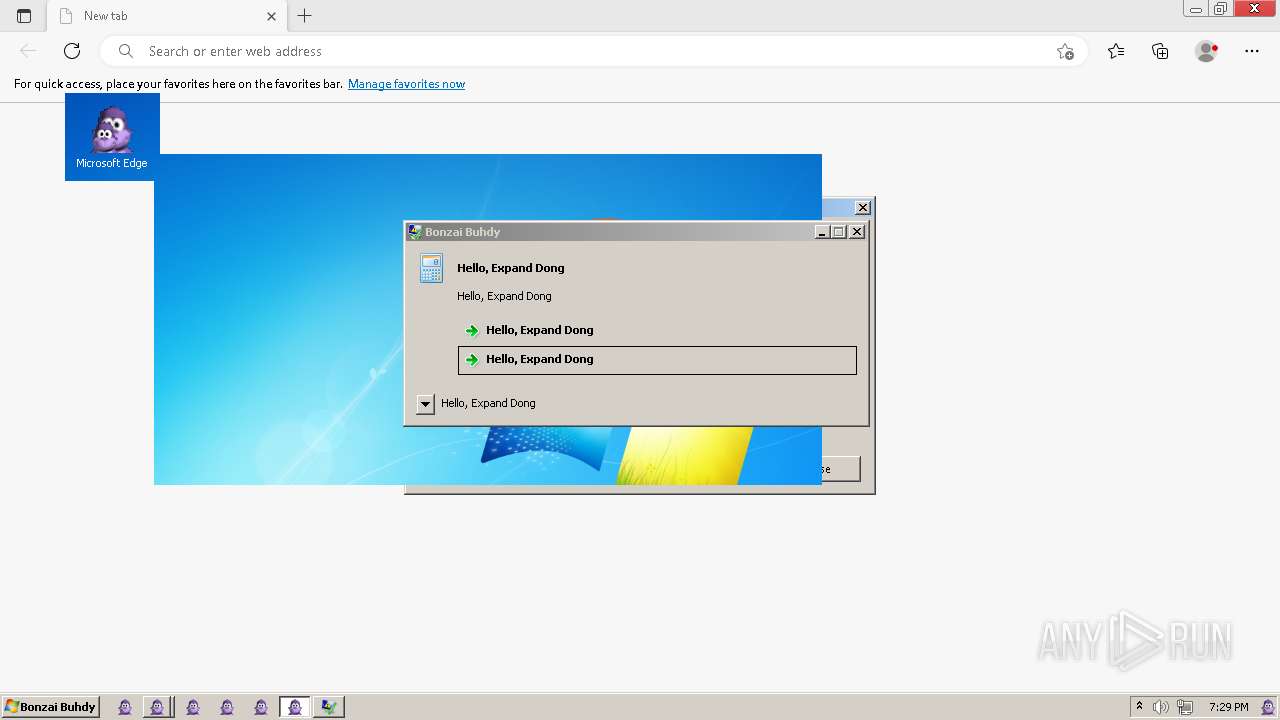Click the green arrow of the outlined command link
Image resolution: width=1280 pixels, height=720 pixels.
[x=472, y=360]
